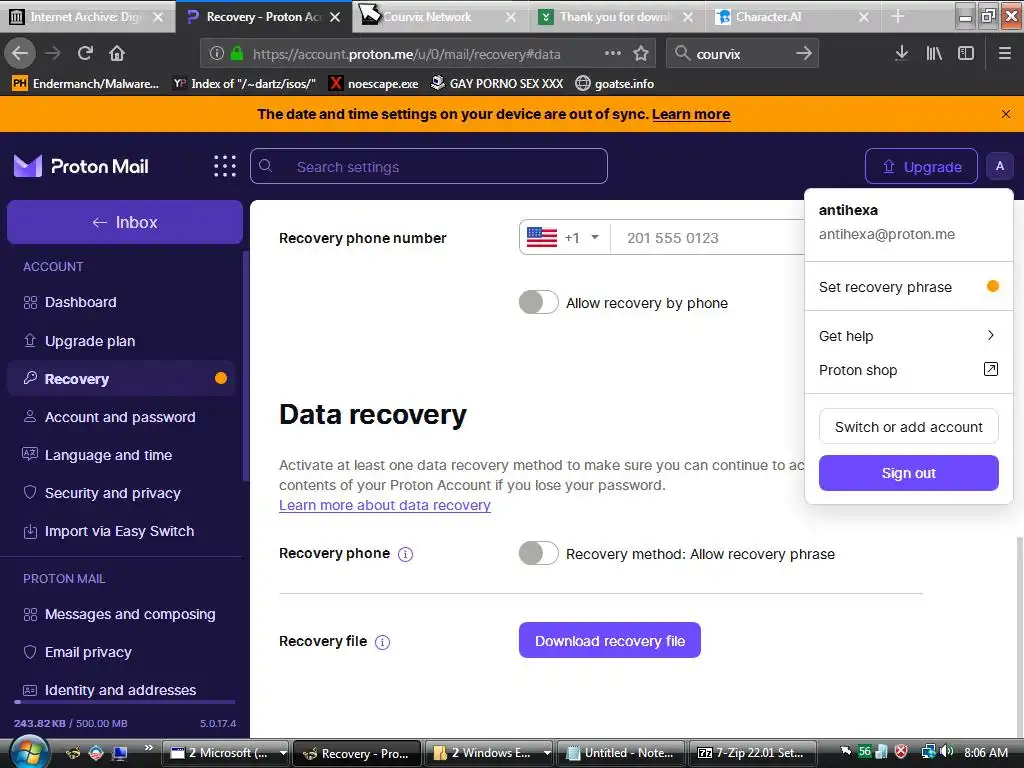Viewport: 1024px width, 768px height.
Task: Click the search go arrow next to courvix
Action: [x=804, y=54]
